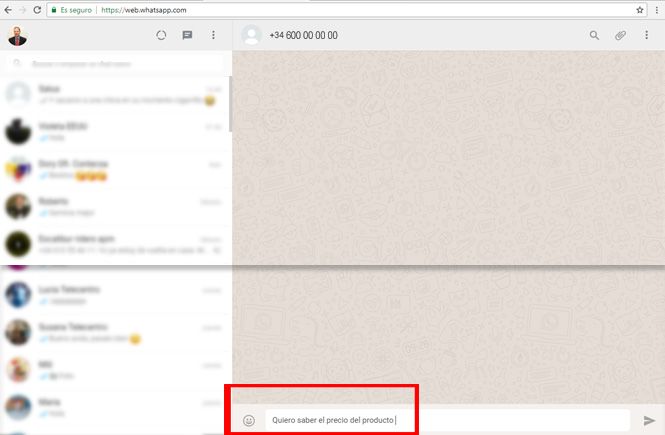The image size is (665, 435).
Task: Reload the WhatsApp Web page
Action: [37, 10]
